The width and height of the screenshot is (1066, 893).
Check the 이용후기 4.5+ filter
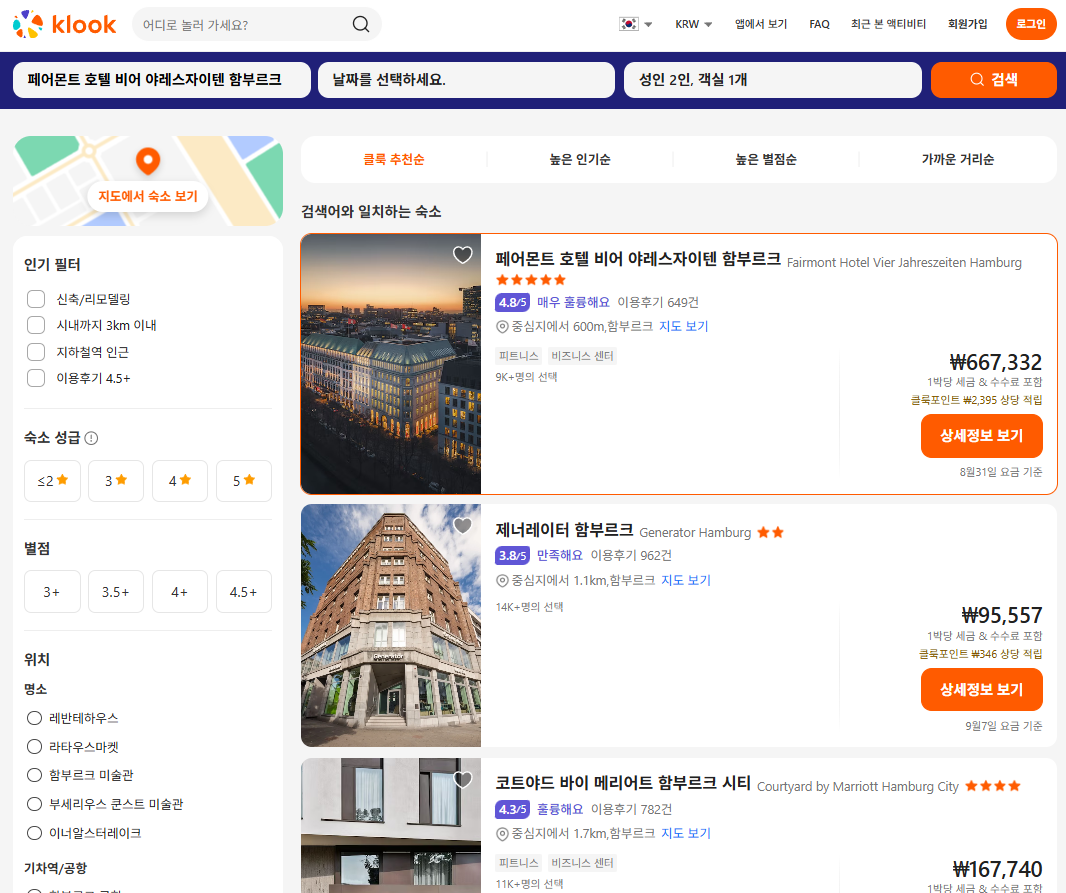point(36,378)
